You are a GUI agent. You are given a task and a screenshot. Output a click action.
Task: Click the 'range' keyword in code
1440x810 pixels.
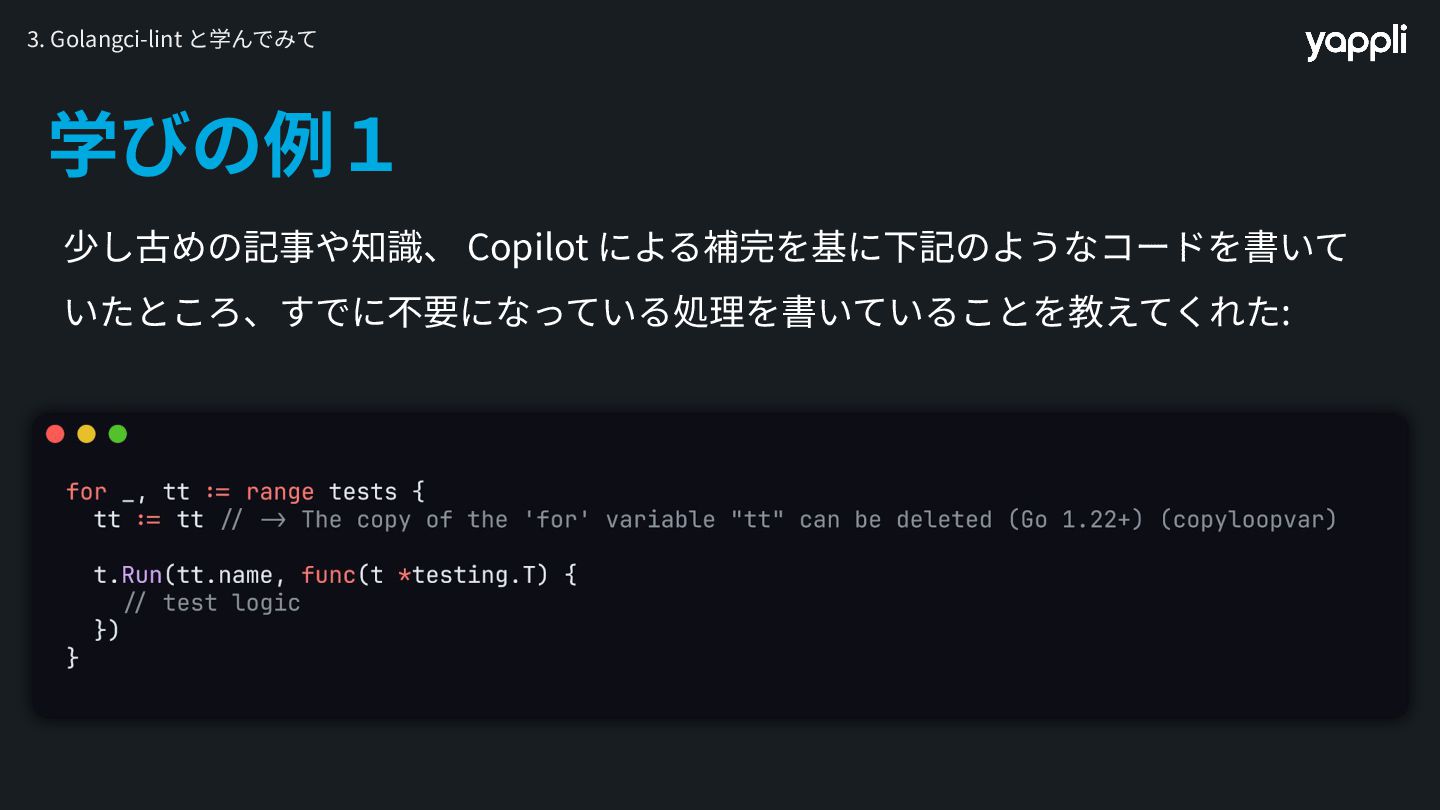[280, 492]
